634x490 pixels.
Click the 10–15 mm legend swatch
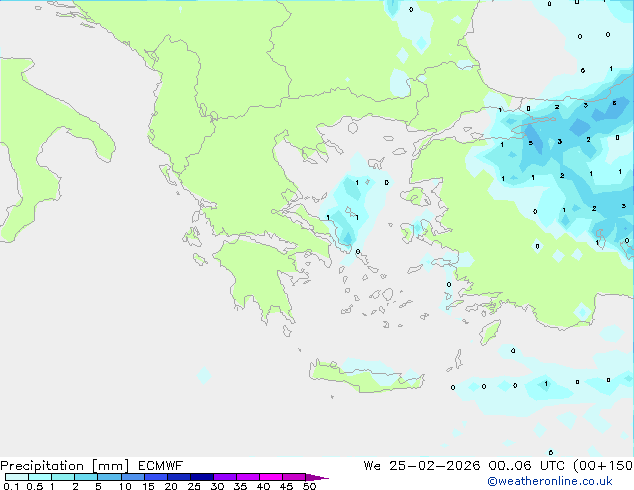132,477
